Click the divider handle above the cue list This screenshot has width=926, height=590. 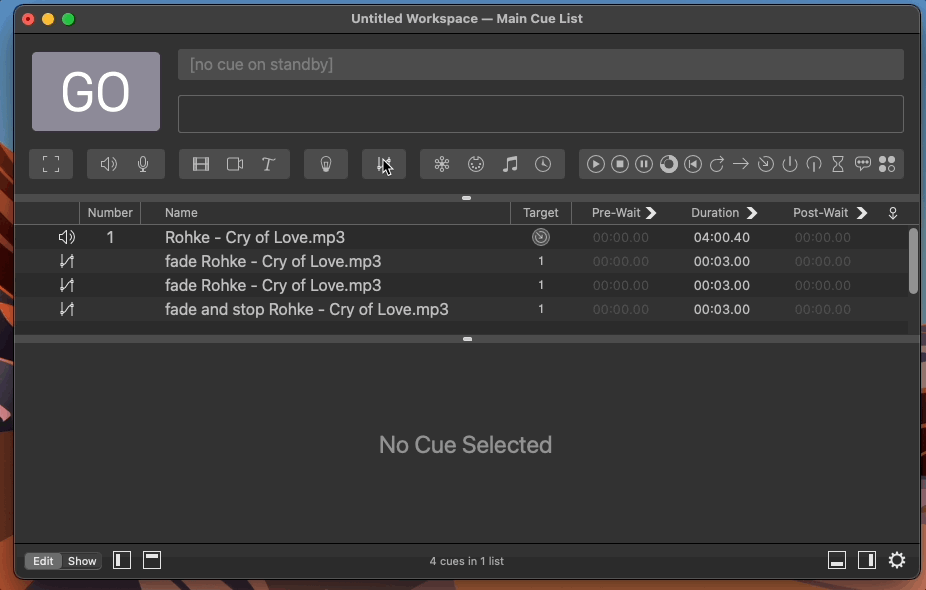tap(467, 198)
